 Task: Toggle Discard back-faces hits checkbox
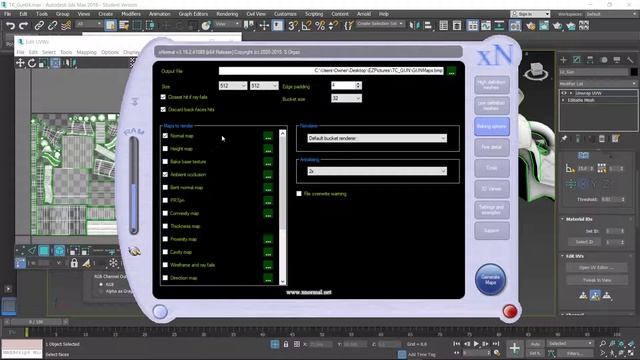[x=163, y=109]
